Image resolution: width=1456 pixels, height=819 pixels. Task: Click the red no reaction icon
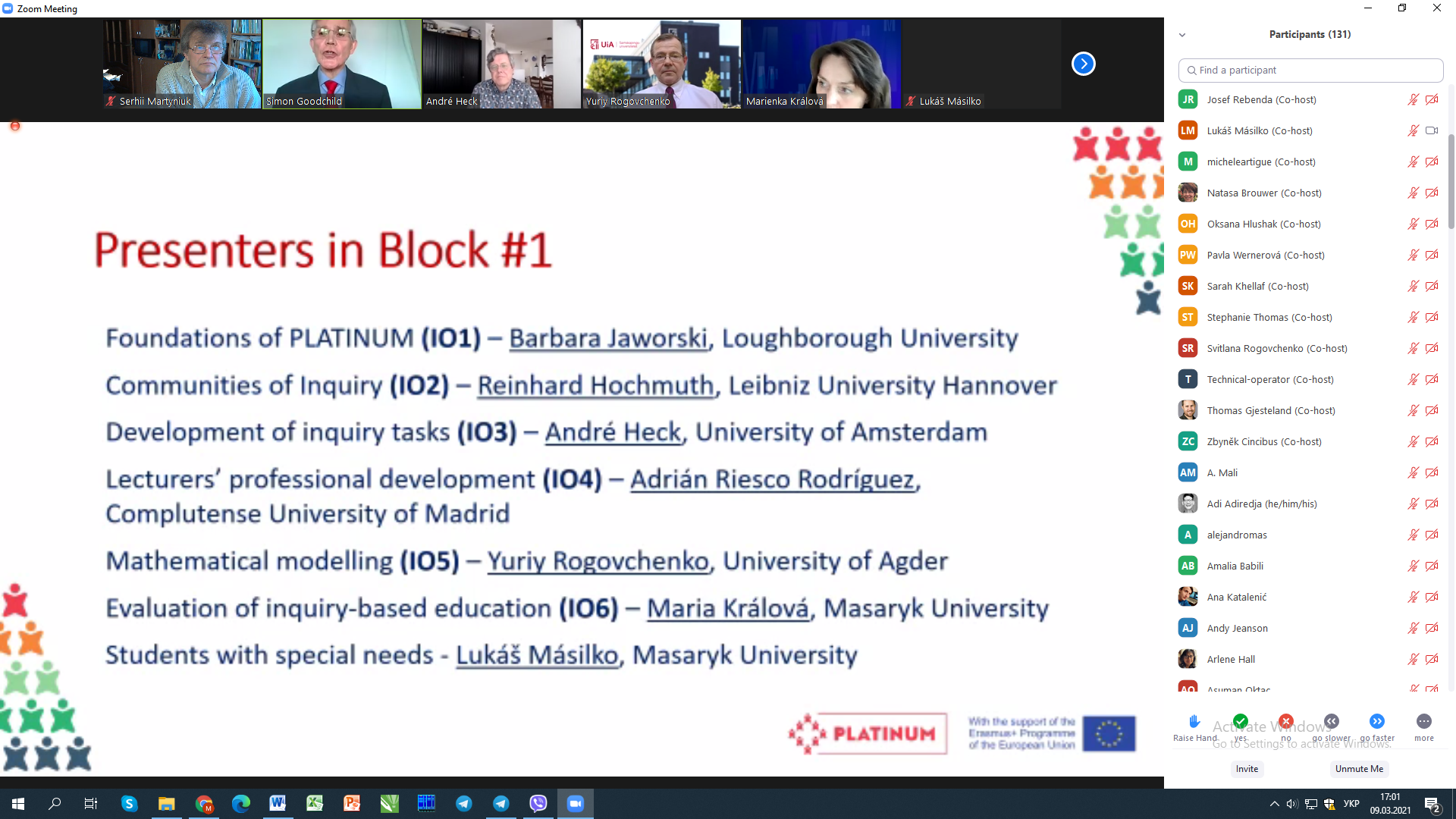click(x=1285, y=721)
